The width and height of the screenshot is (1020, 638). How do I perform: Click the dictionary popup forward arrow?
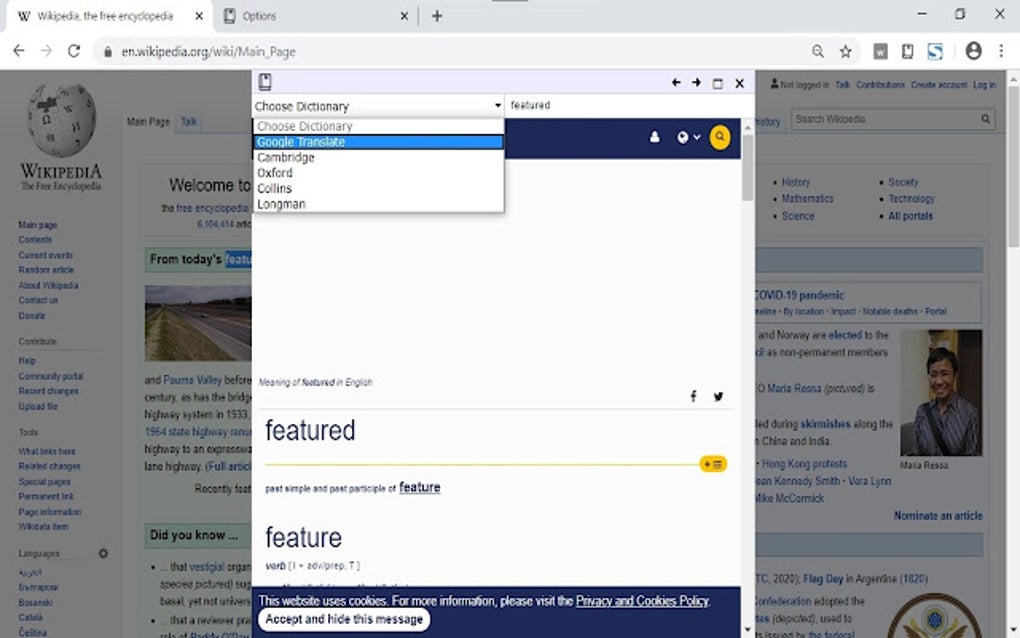696,83
